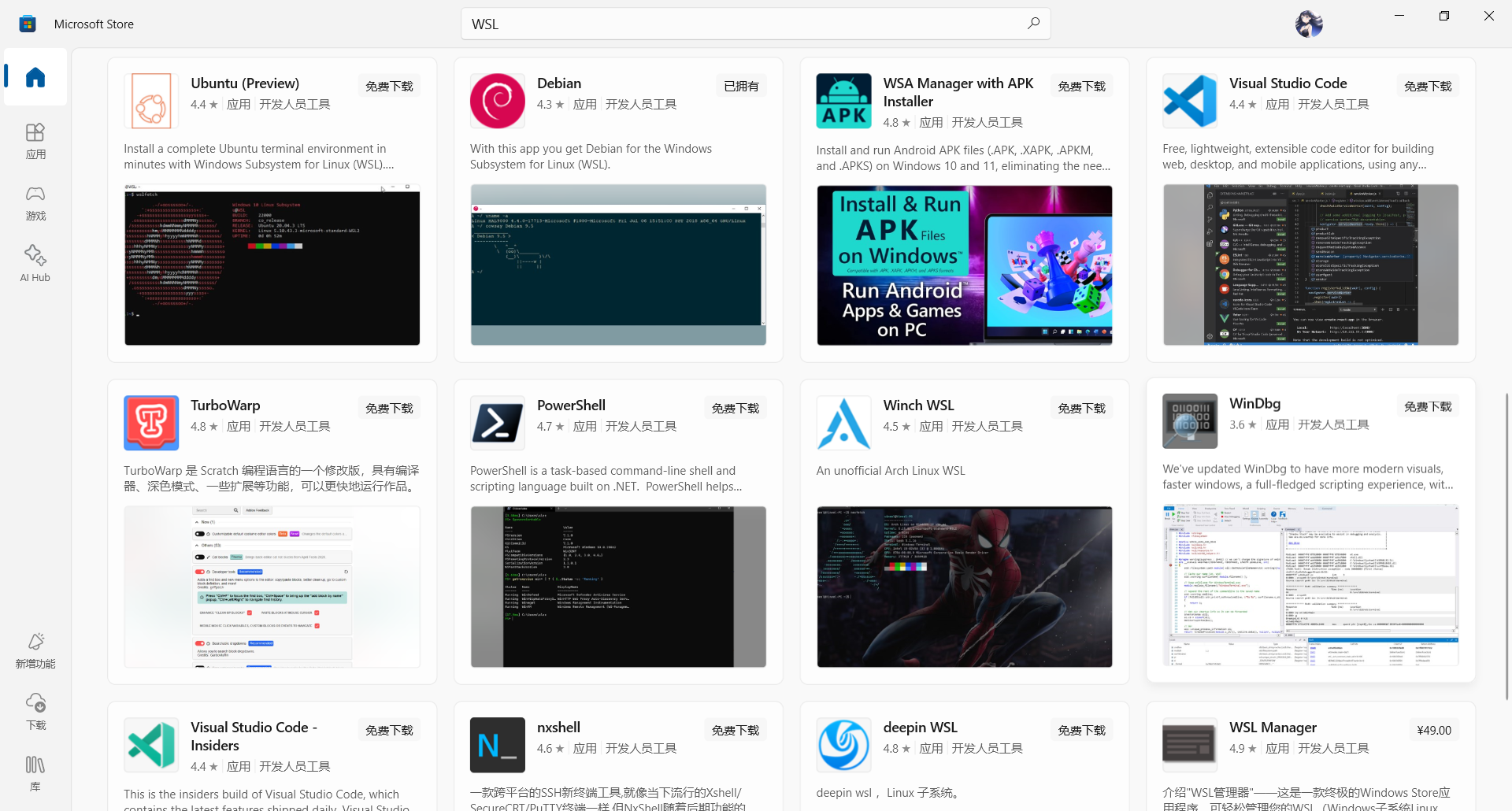
Task: Click the Ubuntu (Preview) app icon
Action: [151, 101]
